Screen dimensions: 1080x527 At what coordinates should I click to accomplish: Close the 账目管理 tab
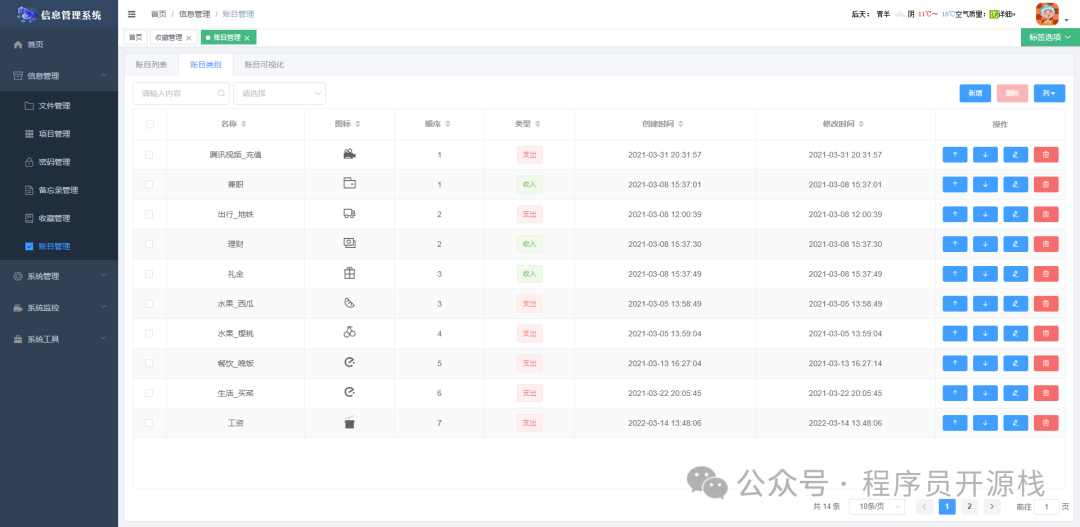tap(247, 38)
